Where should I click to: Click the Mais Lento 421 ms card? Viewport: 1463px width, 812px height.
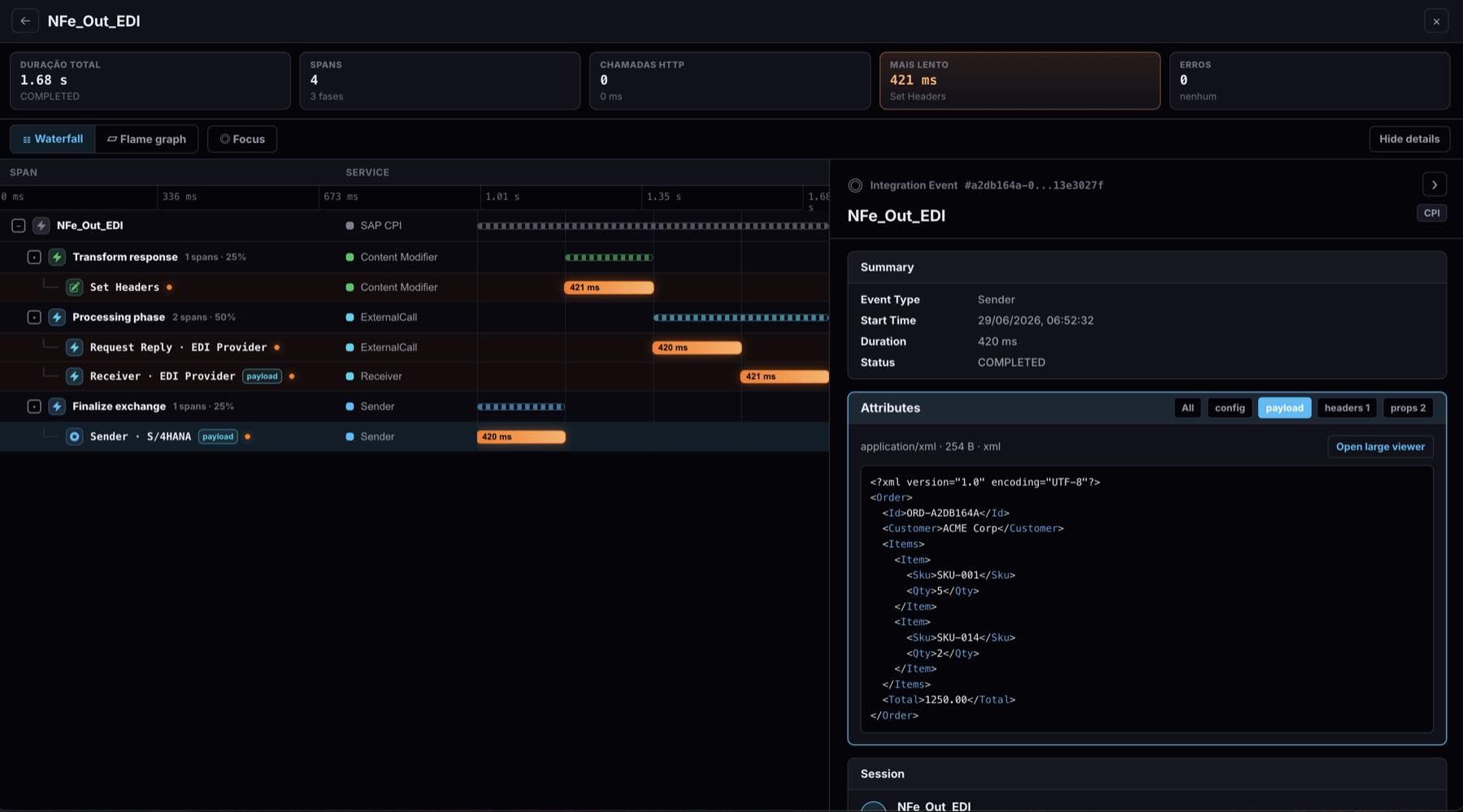tap(1019, 80)
